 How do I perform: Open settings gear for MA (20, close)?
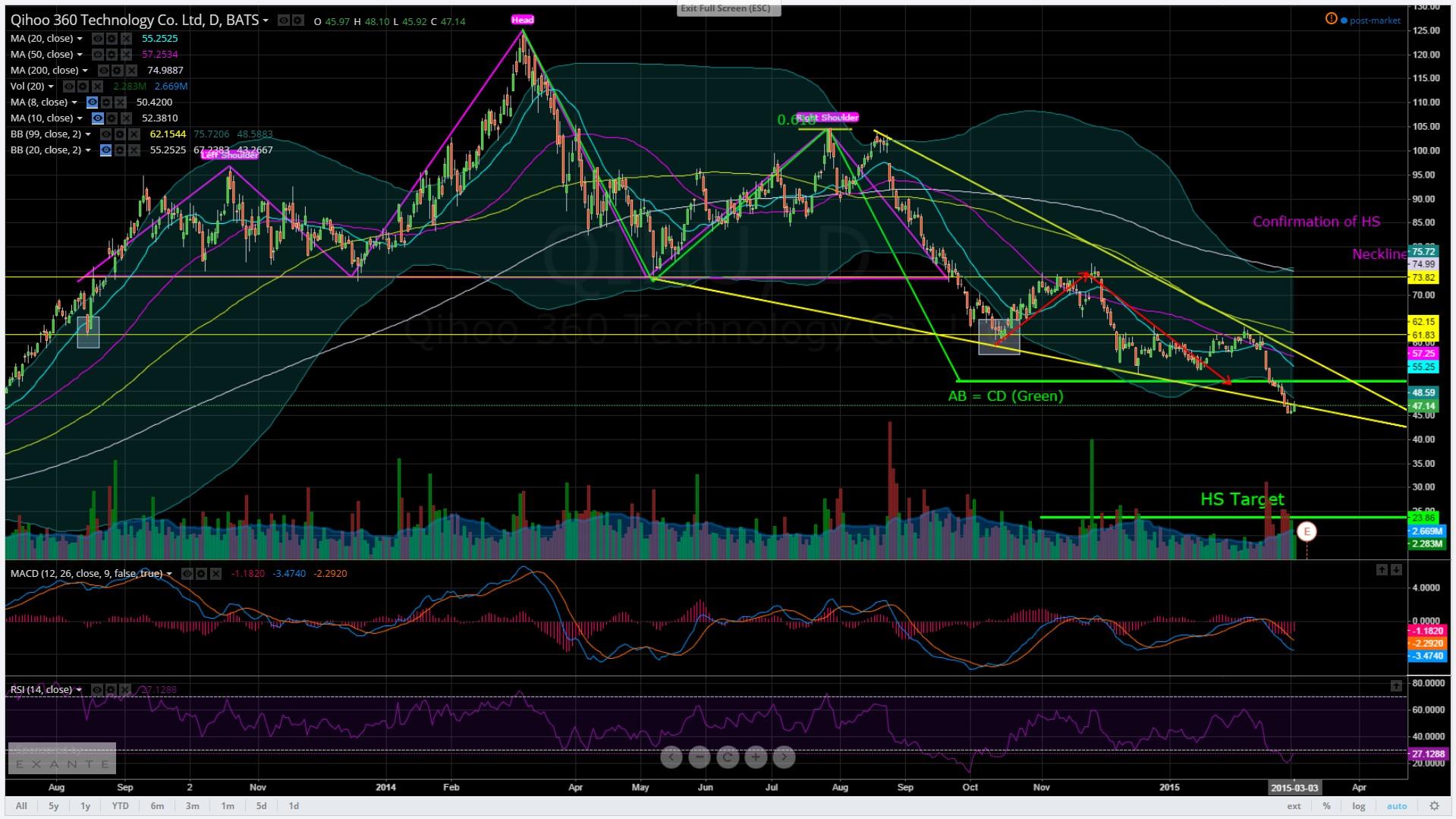(112, 39)
